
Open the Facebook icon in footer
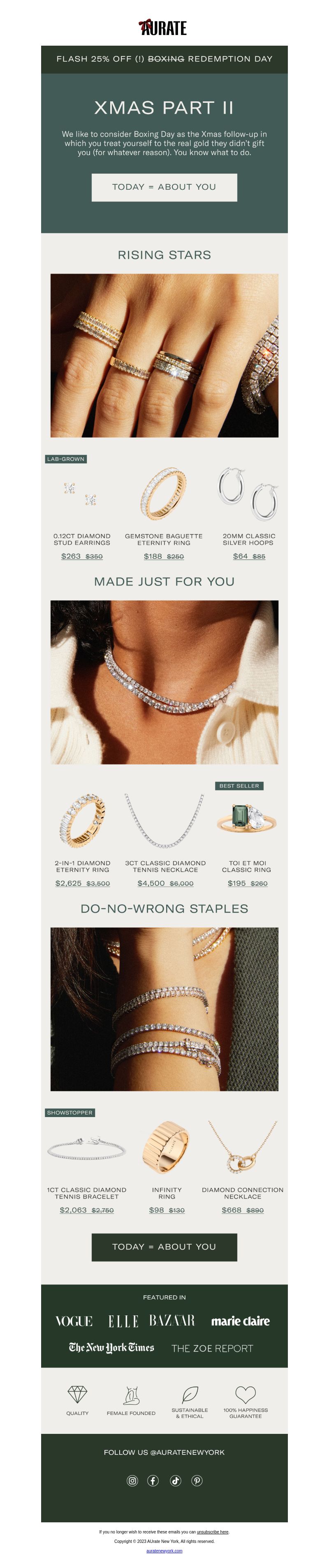click(x=153, y=1480)
